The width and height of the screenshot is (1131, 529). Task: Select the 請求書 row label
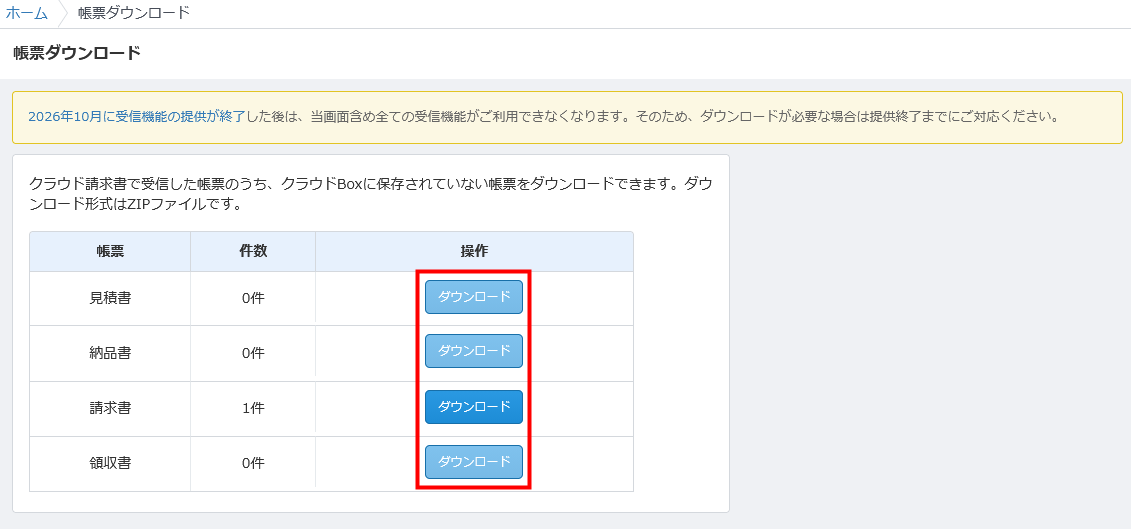pyautogui.click(x=110, y=408)
